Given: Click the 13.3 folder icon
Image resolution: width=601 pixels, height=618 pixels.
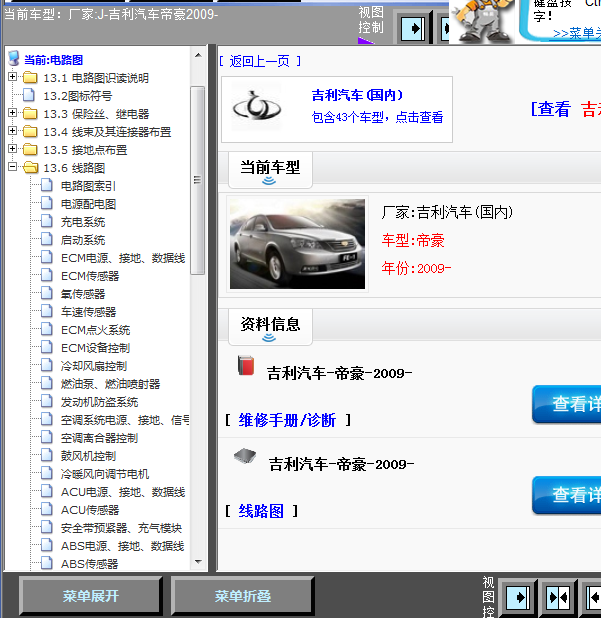Looking at the screenshot, I should pyautogui.click(x=30, y=114).
